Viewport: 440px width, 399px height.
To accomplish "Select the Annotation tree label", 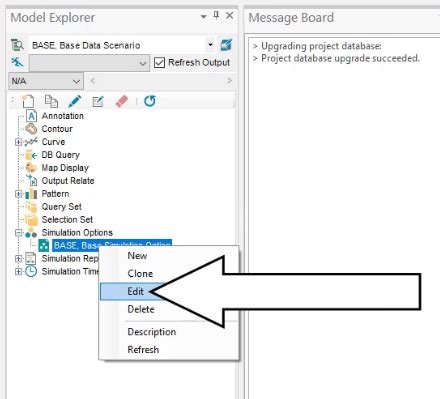I will pyautogui.click(x=63, y=116).
